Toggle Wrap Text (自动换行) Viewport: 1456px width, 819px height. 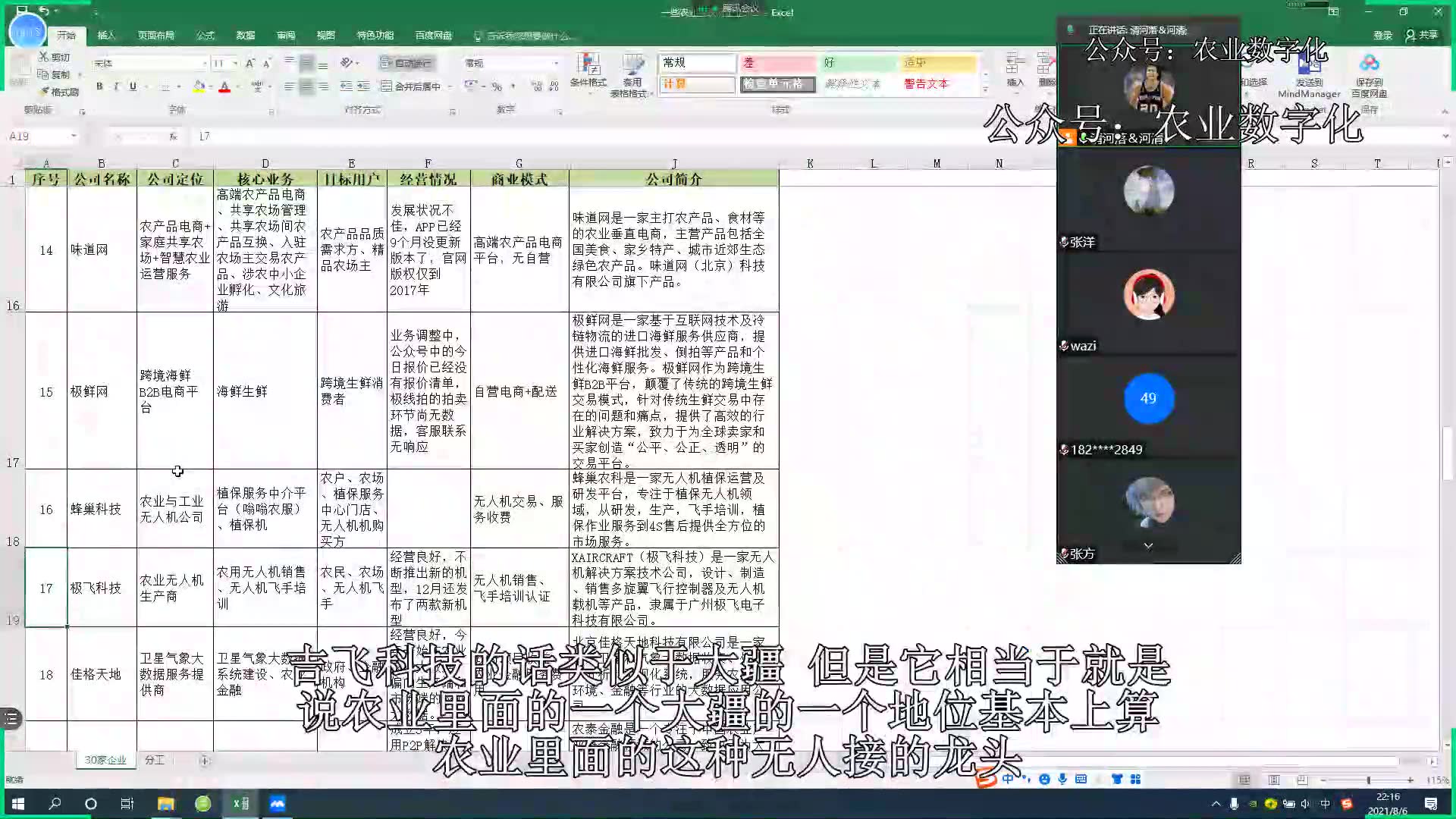(x=406, y=63)
